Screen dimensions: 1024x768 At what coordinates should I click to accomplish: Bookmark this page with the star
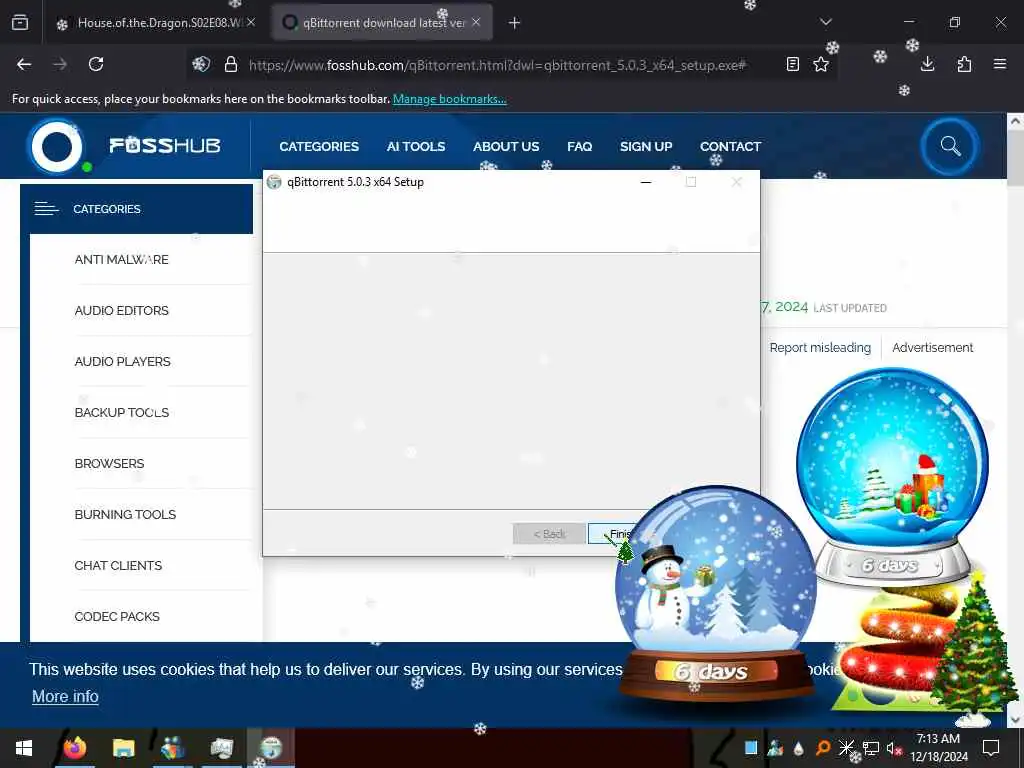821,64
